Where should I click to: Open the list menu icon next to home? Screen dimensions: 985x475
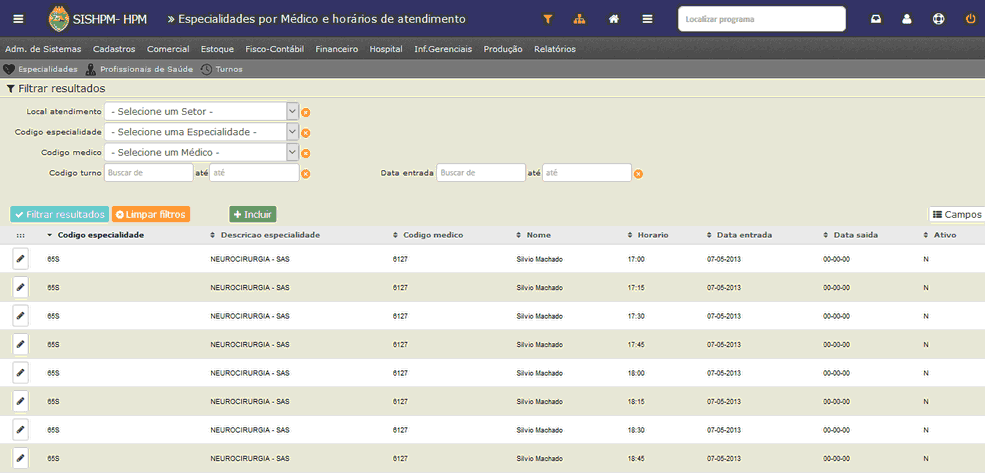pyautogui.click(x=648, y=19)
